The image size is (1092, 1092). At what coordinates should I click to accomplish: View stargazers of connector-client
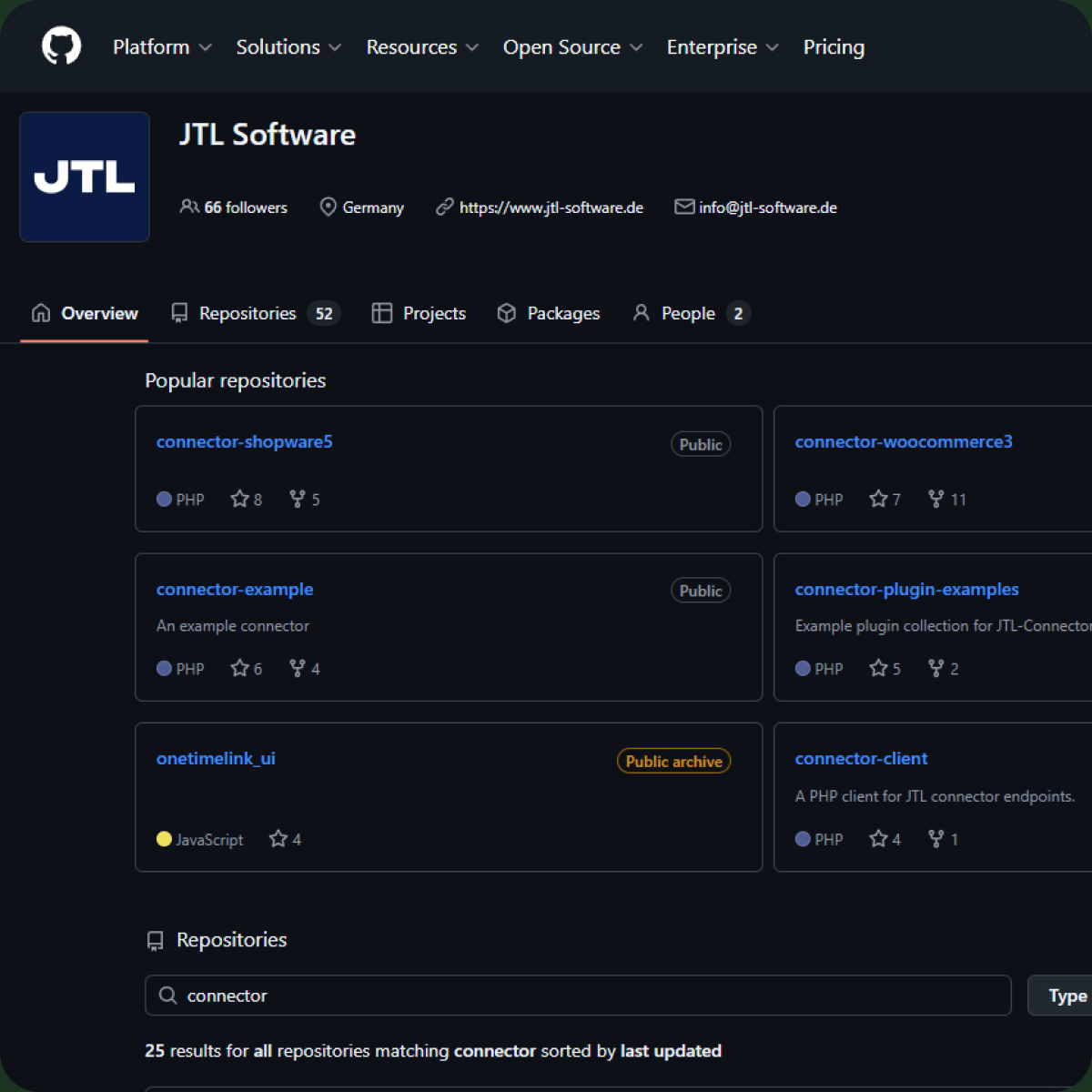(885, 839)
